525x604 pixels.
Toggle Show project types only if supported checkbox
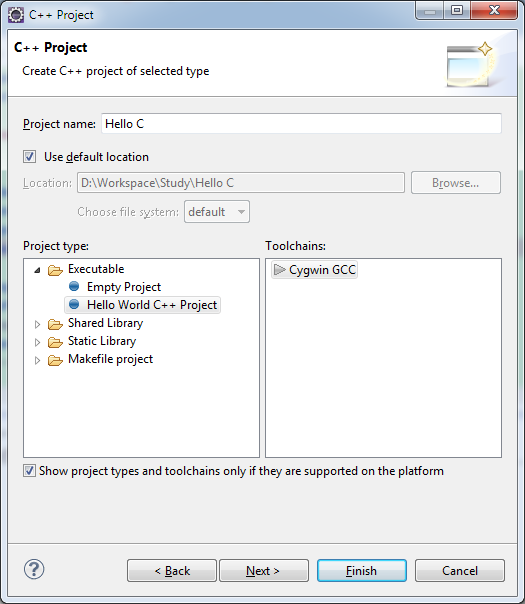[29, 471]
